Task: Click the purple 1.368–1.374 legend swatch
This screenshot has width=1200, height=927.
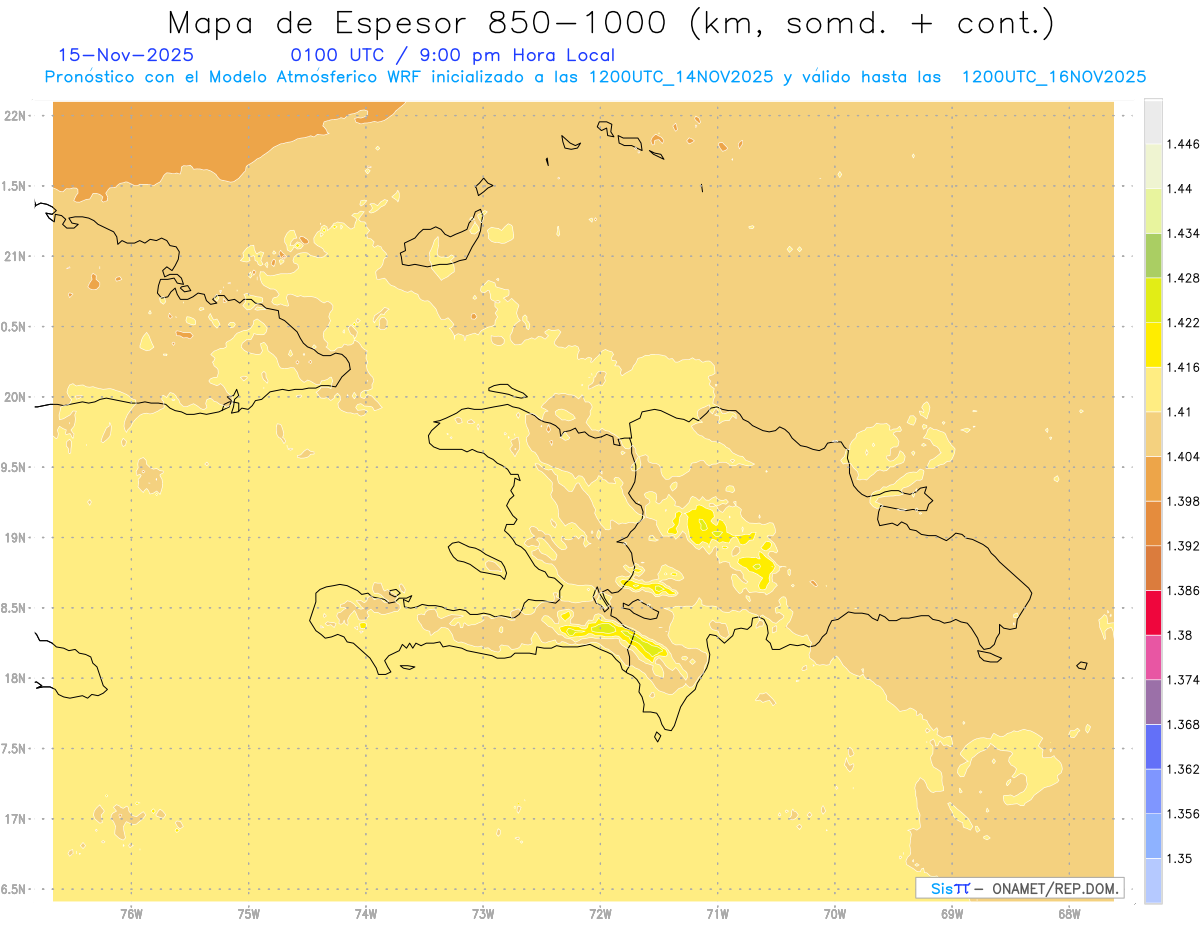Action: [x=1153, y=702]
